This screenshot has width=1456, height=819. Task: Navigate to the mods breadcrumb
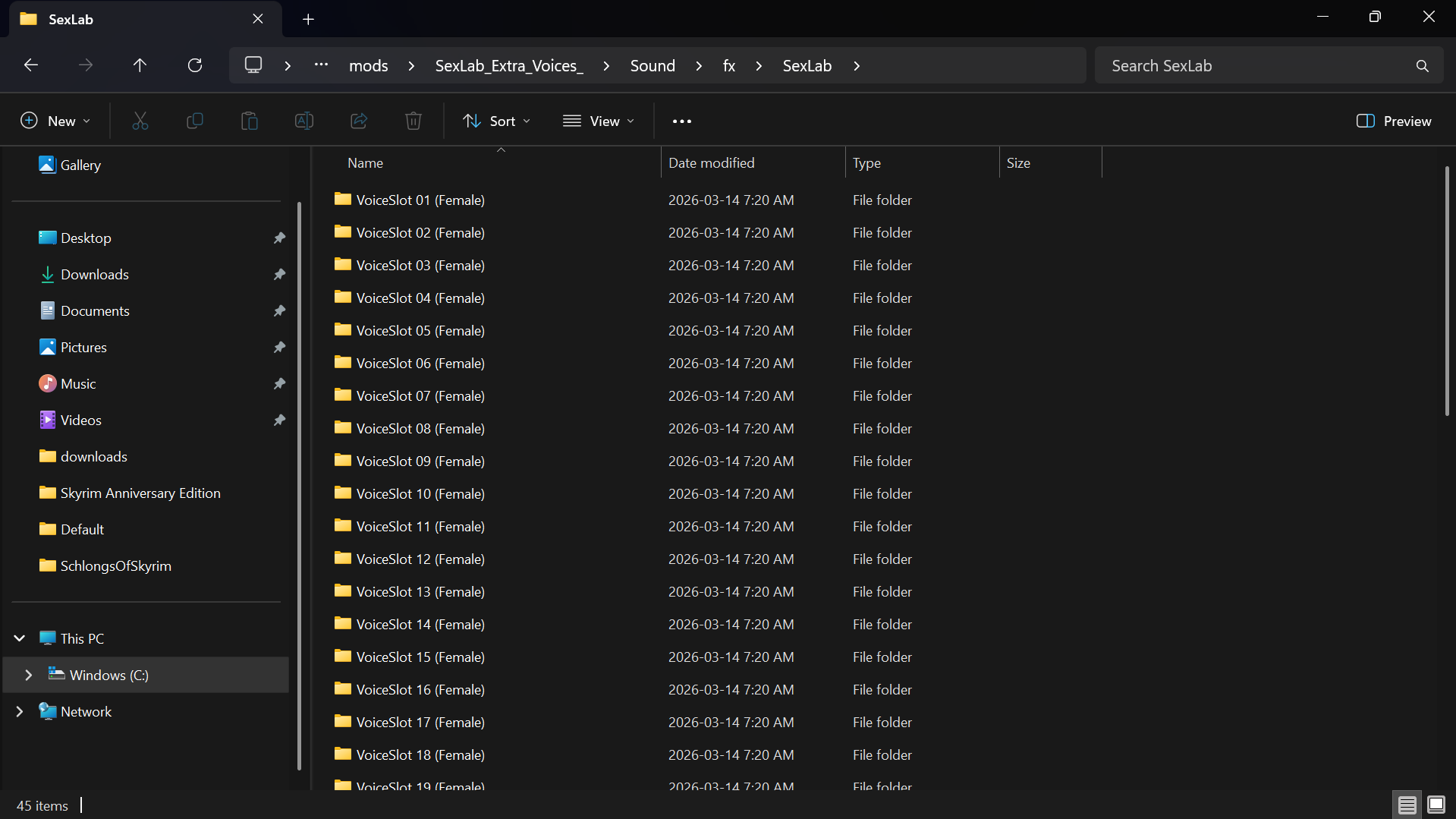(369, 66)
